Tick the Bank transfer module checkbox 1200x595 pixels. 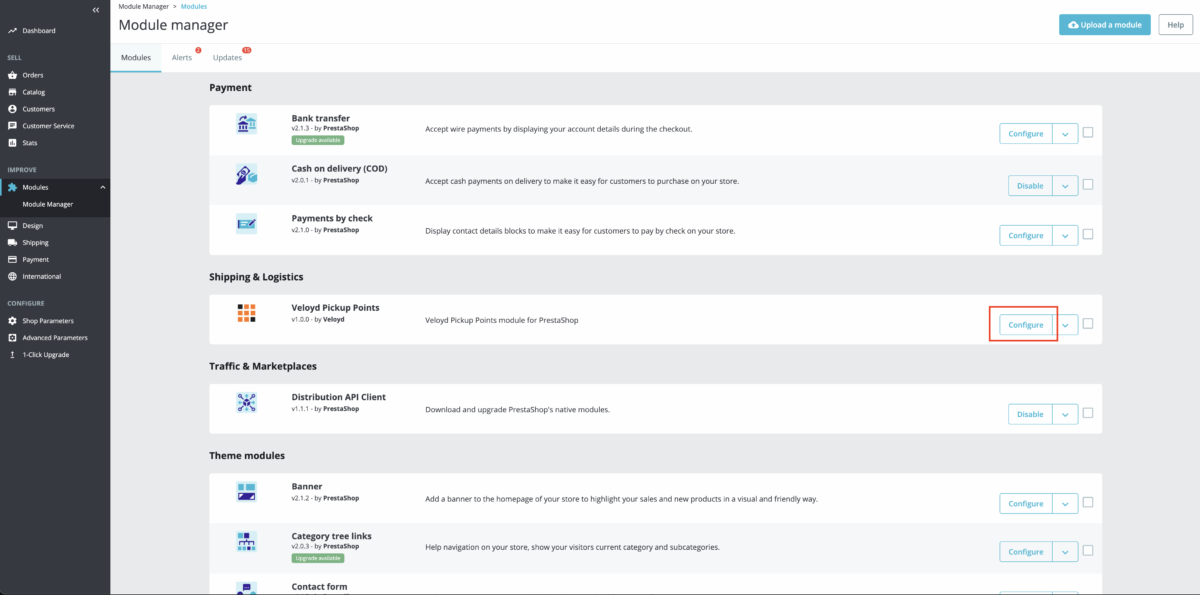tap(1088, 133)
